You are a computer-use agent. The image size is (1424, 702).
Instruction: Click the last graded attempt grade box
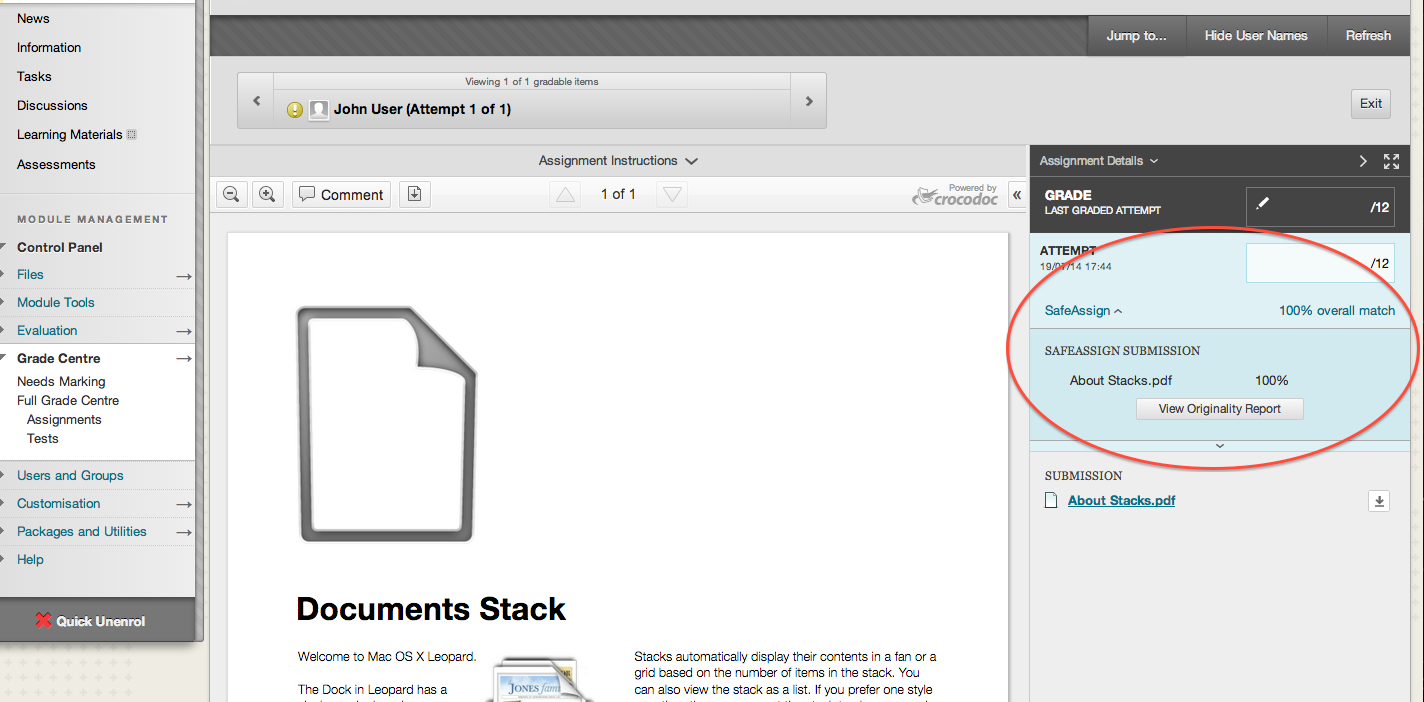click(x=1320, y=207)
